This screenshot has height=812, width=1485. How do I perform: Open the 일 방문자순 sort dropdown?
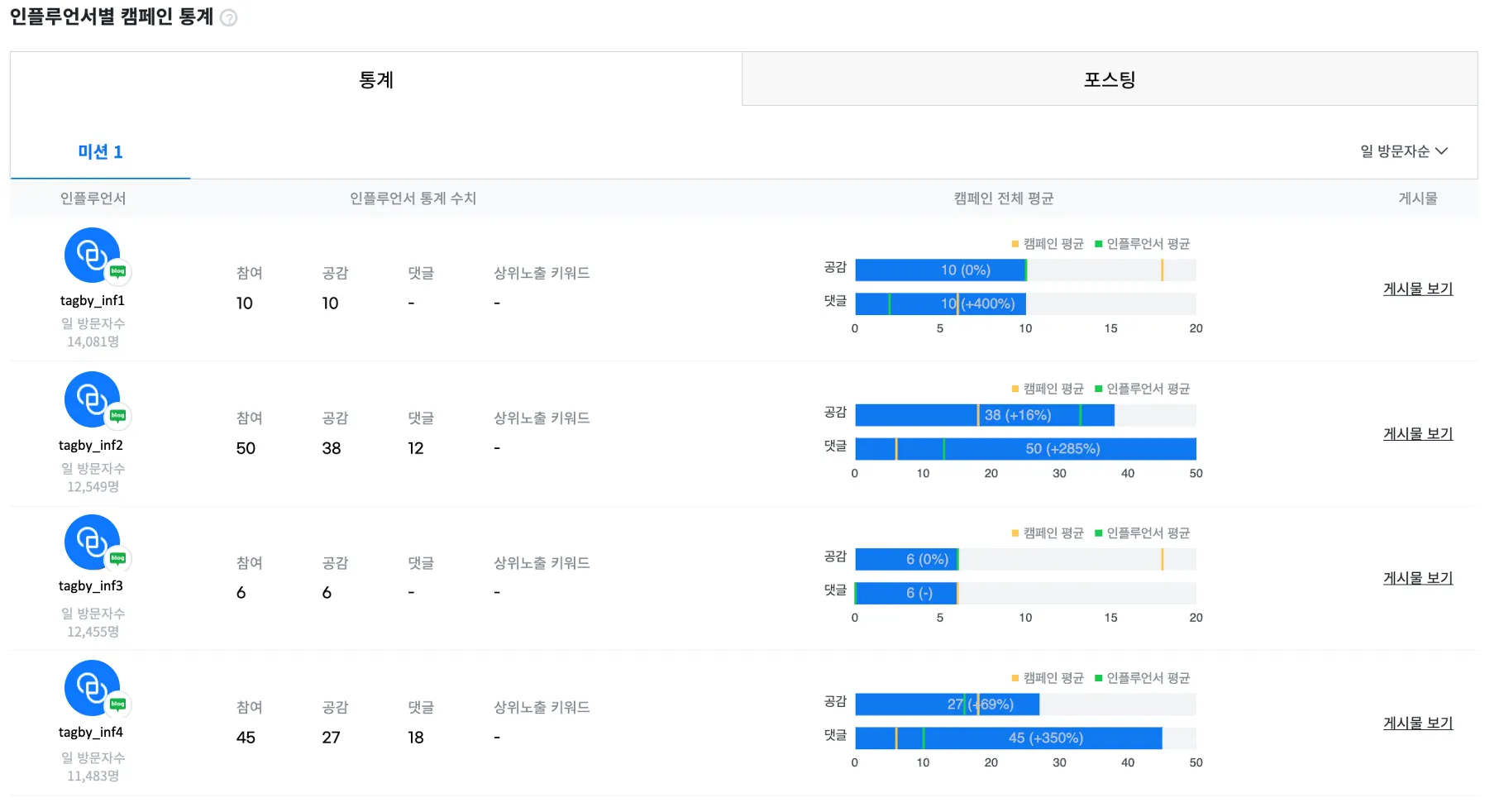(x=1404, y=151)
